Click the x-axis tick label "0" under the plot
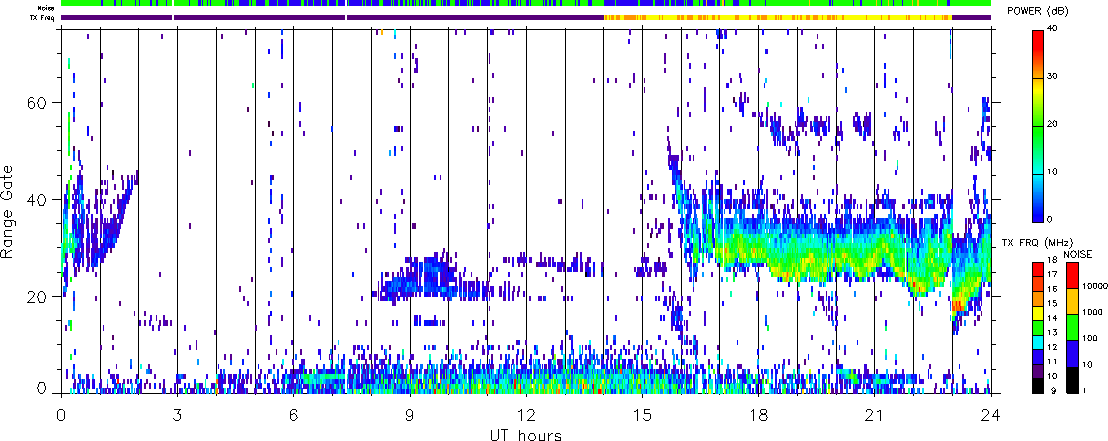 pos(61,415)
